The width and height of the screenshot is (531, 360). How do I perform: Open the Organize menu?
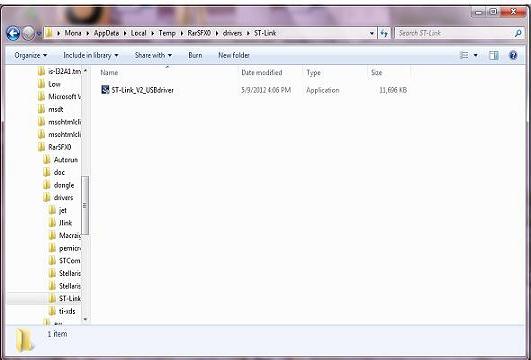coord(30,55)
